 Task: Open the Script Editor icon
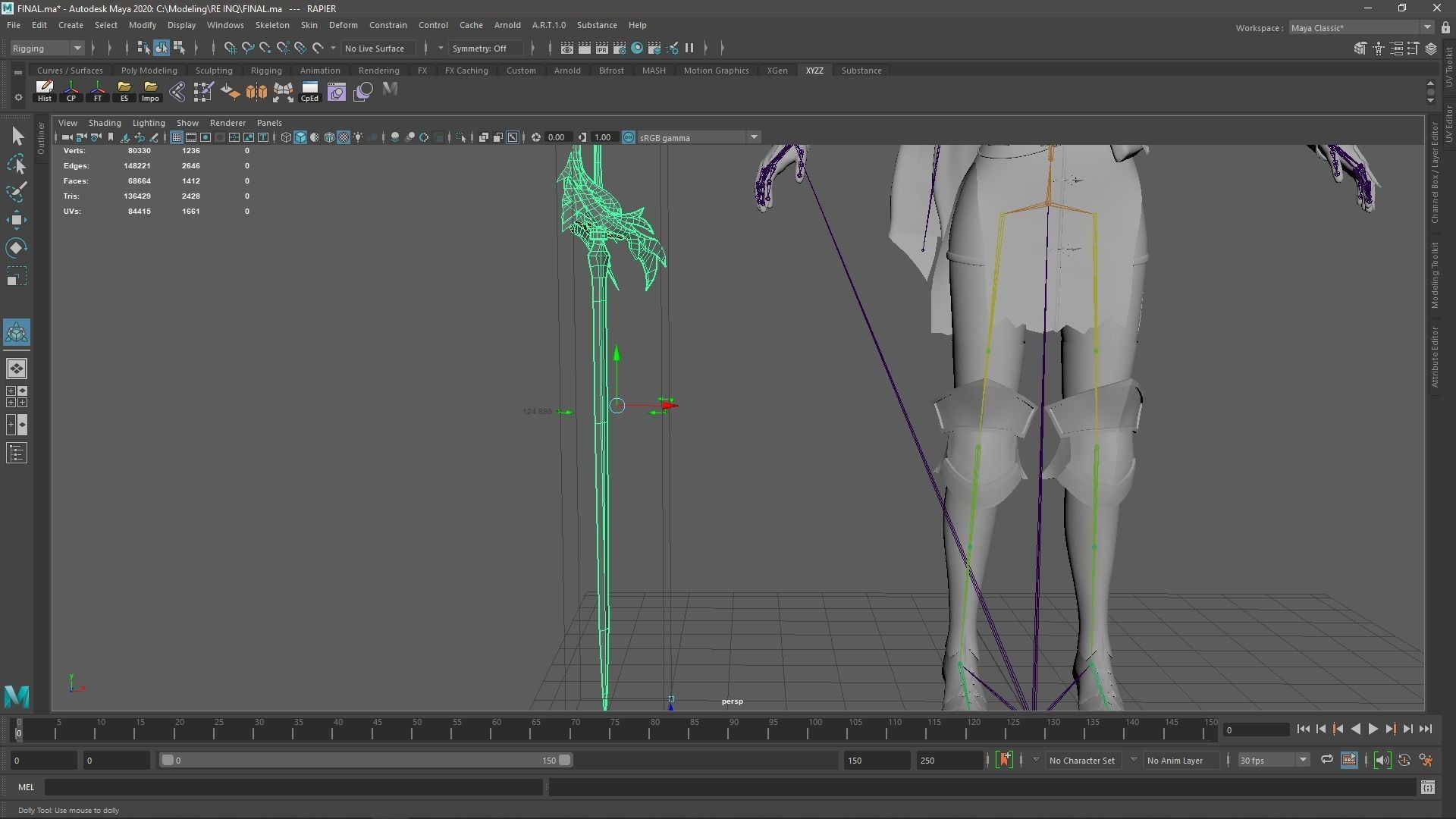tap(1427, 788)
